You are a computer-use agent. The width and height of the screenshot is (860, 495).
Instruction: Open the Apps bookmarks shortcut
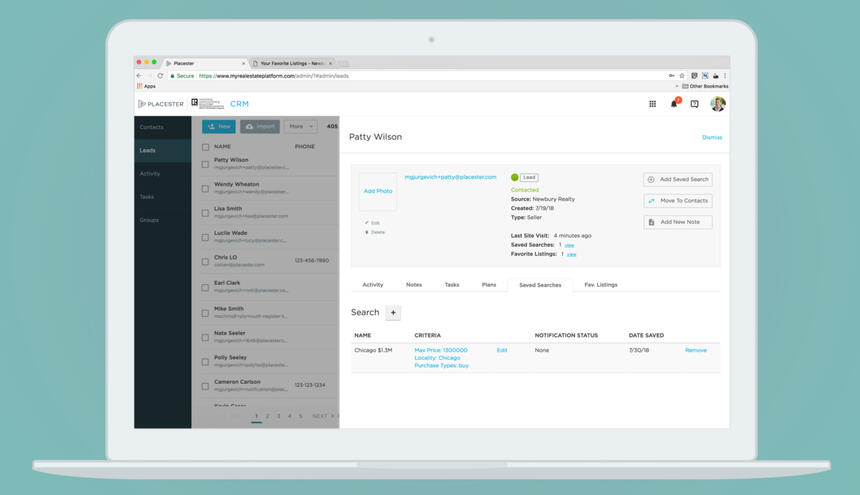pyautogui.click(x=146, y=86)
